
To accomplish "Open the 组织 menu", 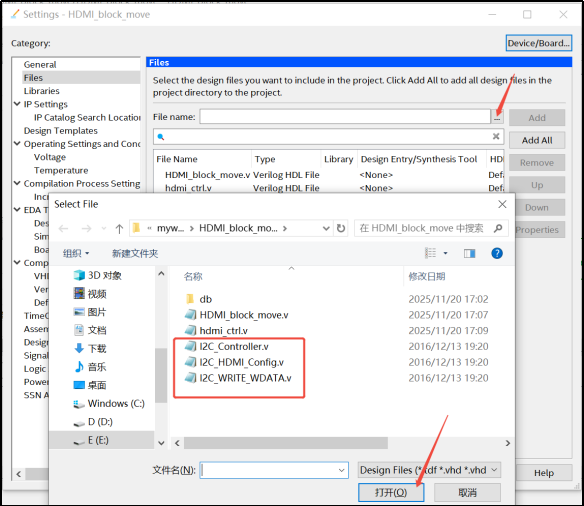I will click(x=76, y=254).
